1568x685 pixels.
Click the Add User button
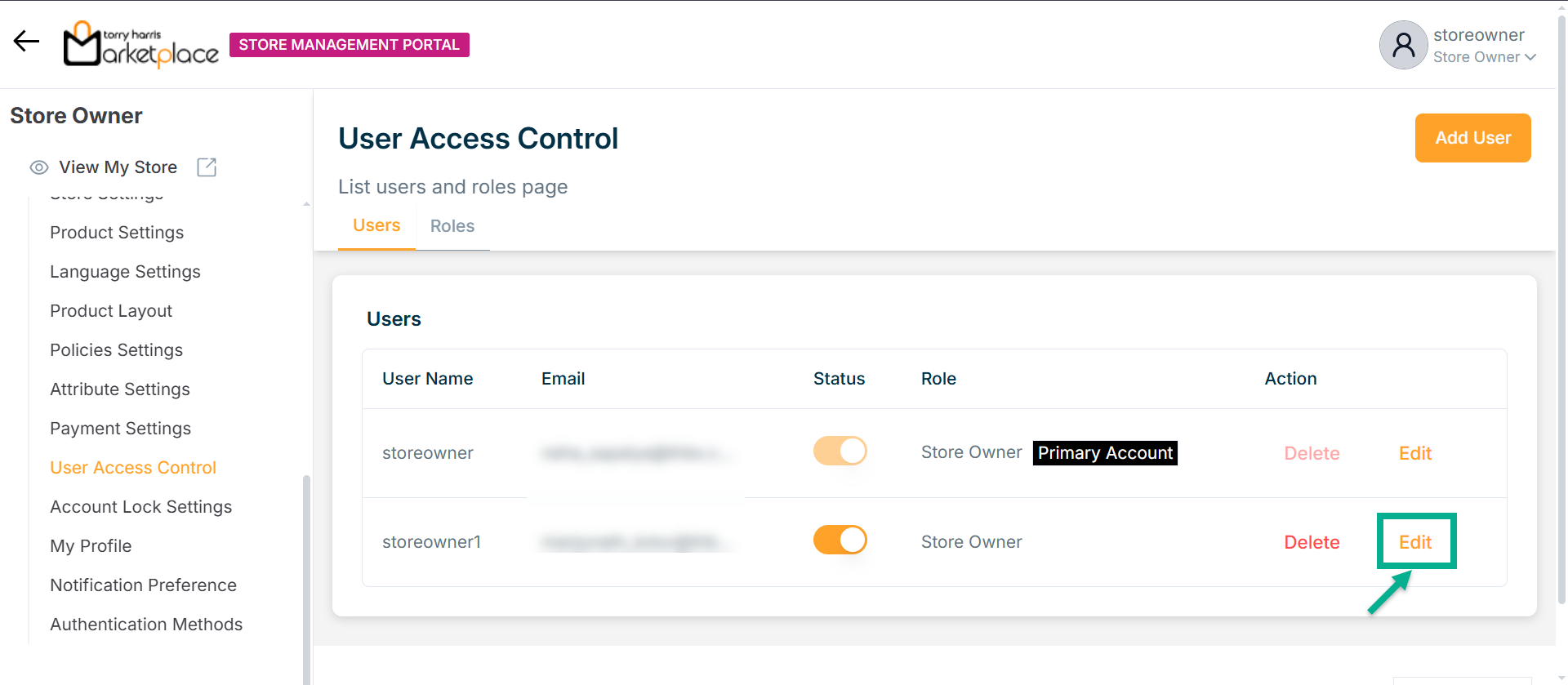pos(1472,138)
